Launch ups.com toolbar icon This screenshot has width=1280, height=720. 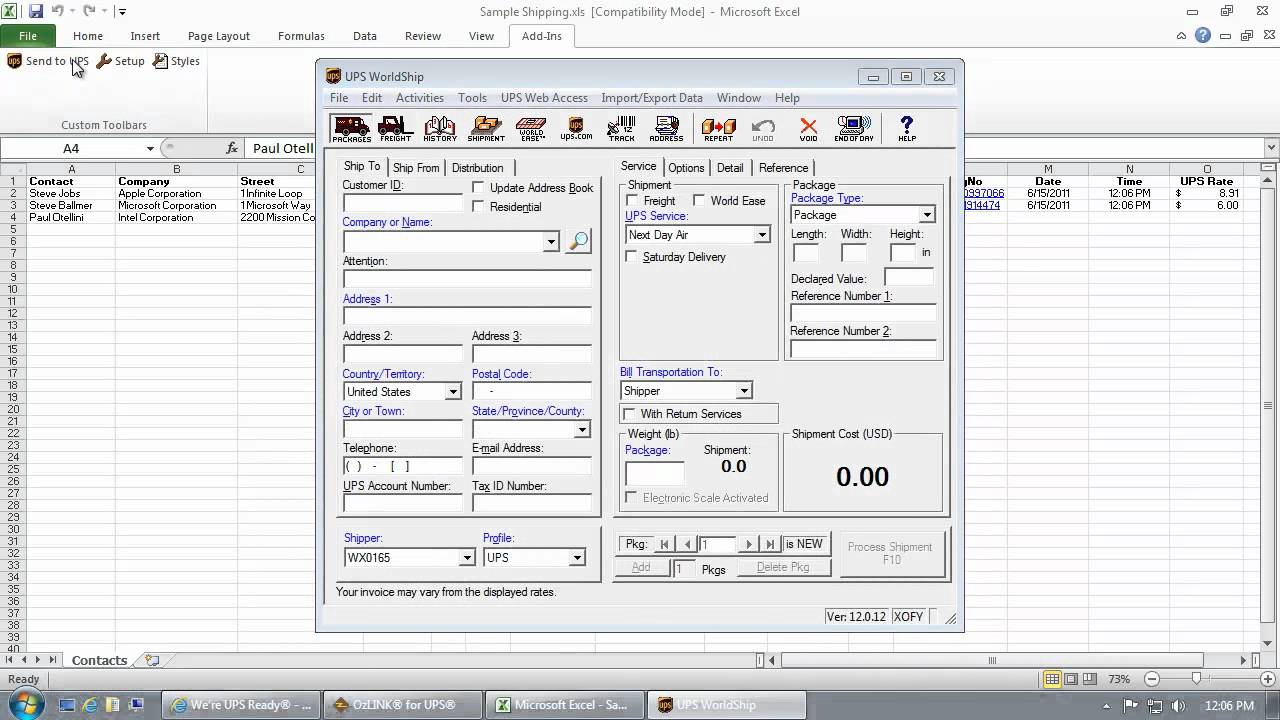[x=576, y=128]
